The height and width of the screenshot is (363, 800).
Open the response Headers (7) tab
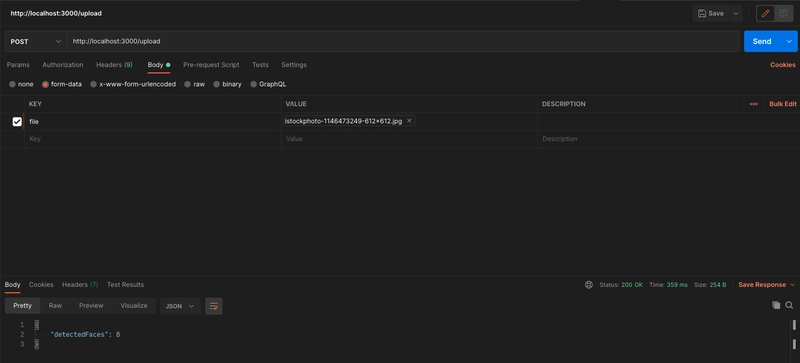80,284
